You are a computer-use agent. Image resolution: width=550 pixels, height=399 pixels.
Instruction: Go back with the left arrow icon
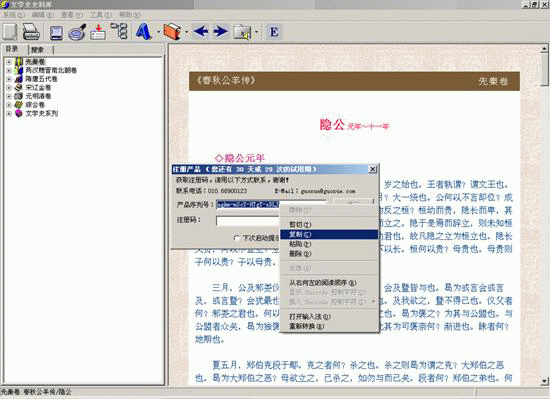tap(201, 32)
